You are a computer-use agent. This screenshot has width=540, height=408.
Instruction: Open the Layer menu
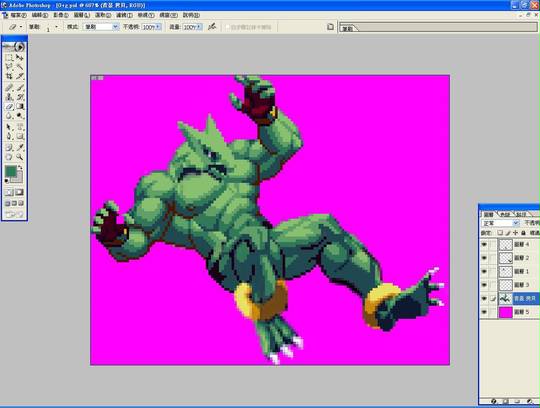(82, 15)
